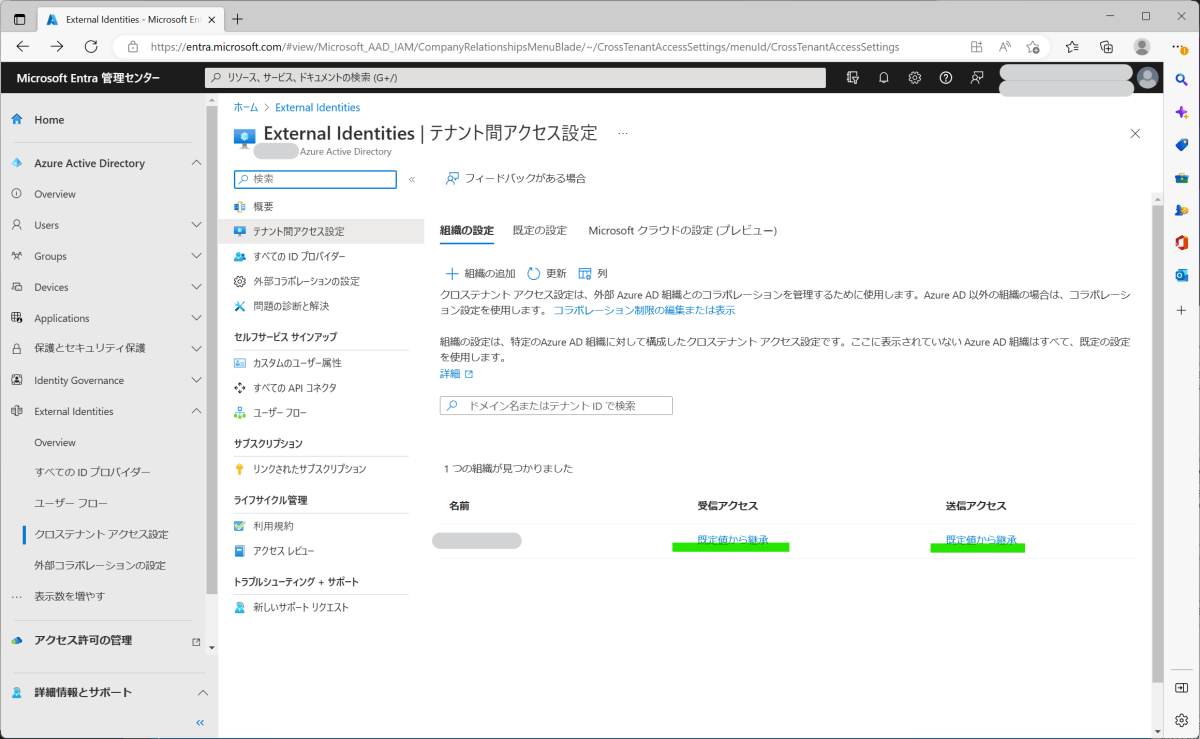The image size is (1200, 739).
Task: Collapse External Identities section
Action: [x=196, y=411]
